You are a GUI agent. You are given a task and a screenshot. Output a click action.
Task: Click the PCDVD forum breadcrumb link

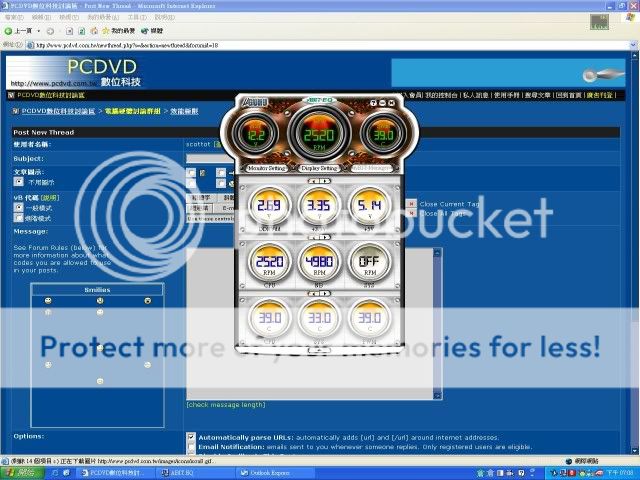58,111
